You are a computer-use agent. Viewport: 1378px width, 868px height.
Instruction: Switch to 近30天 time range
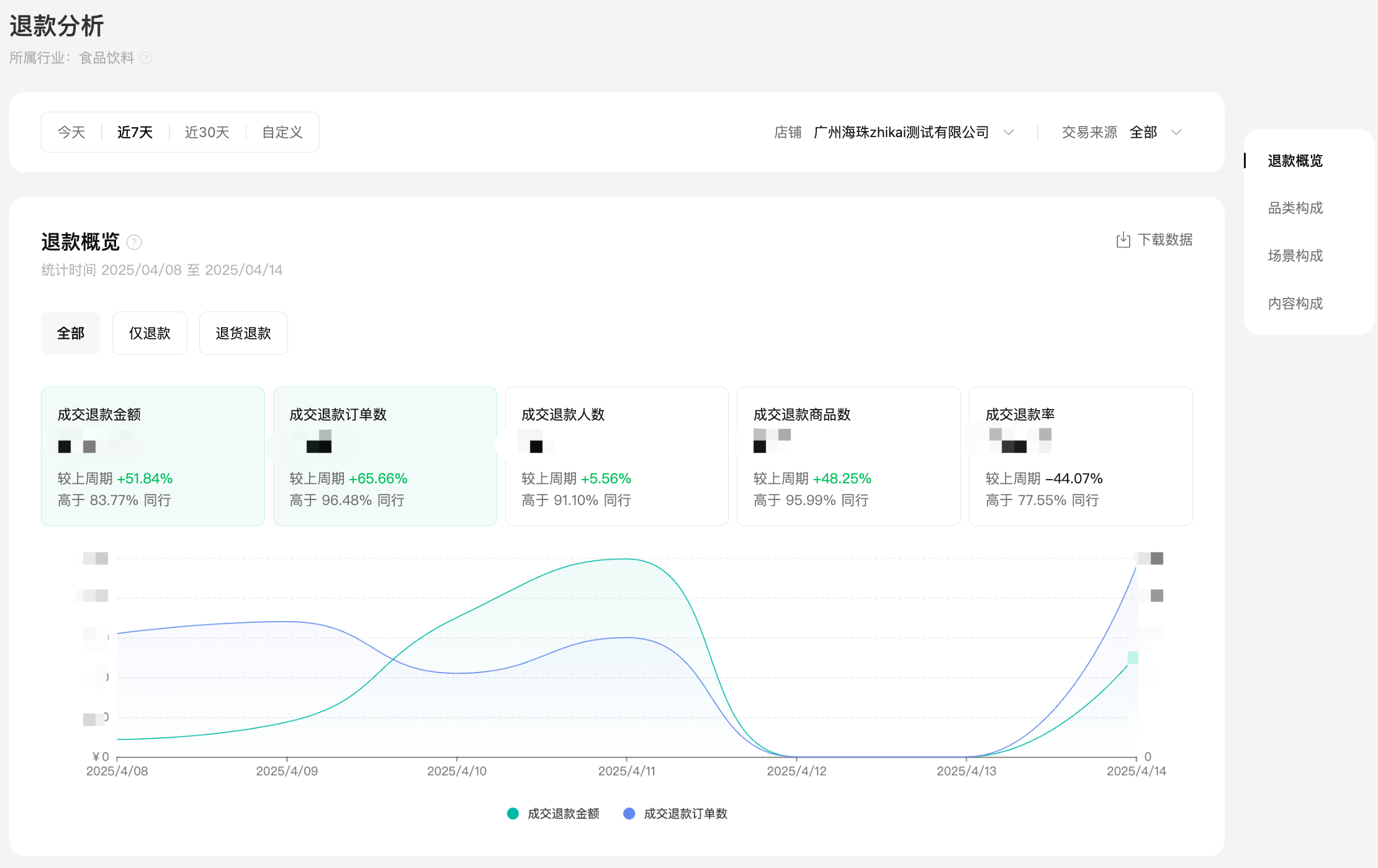(x=207, y=132)
